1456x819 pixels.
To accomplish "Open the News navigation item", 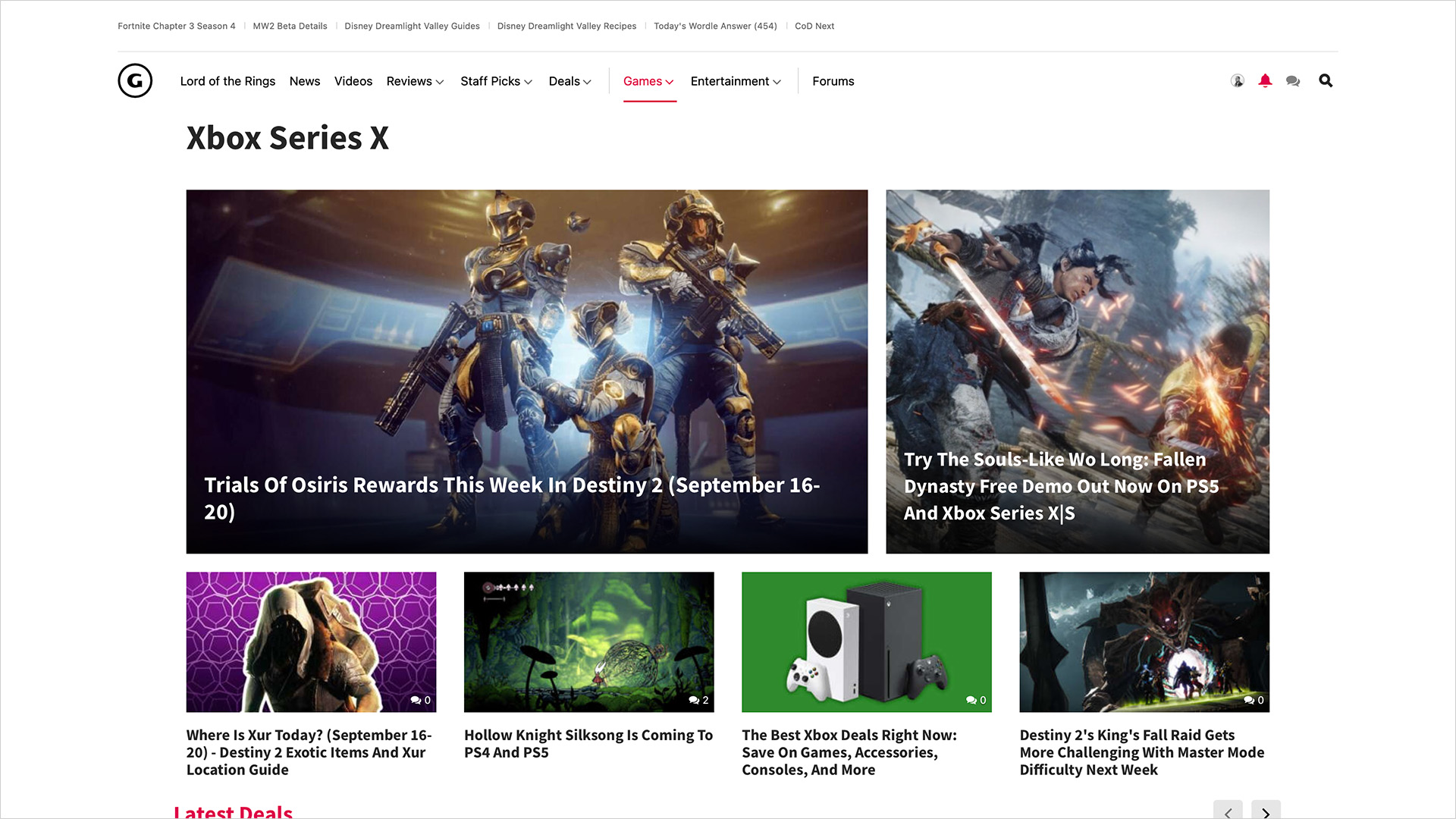I will (305, 81).
